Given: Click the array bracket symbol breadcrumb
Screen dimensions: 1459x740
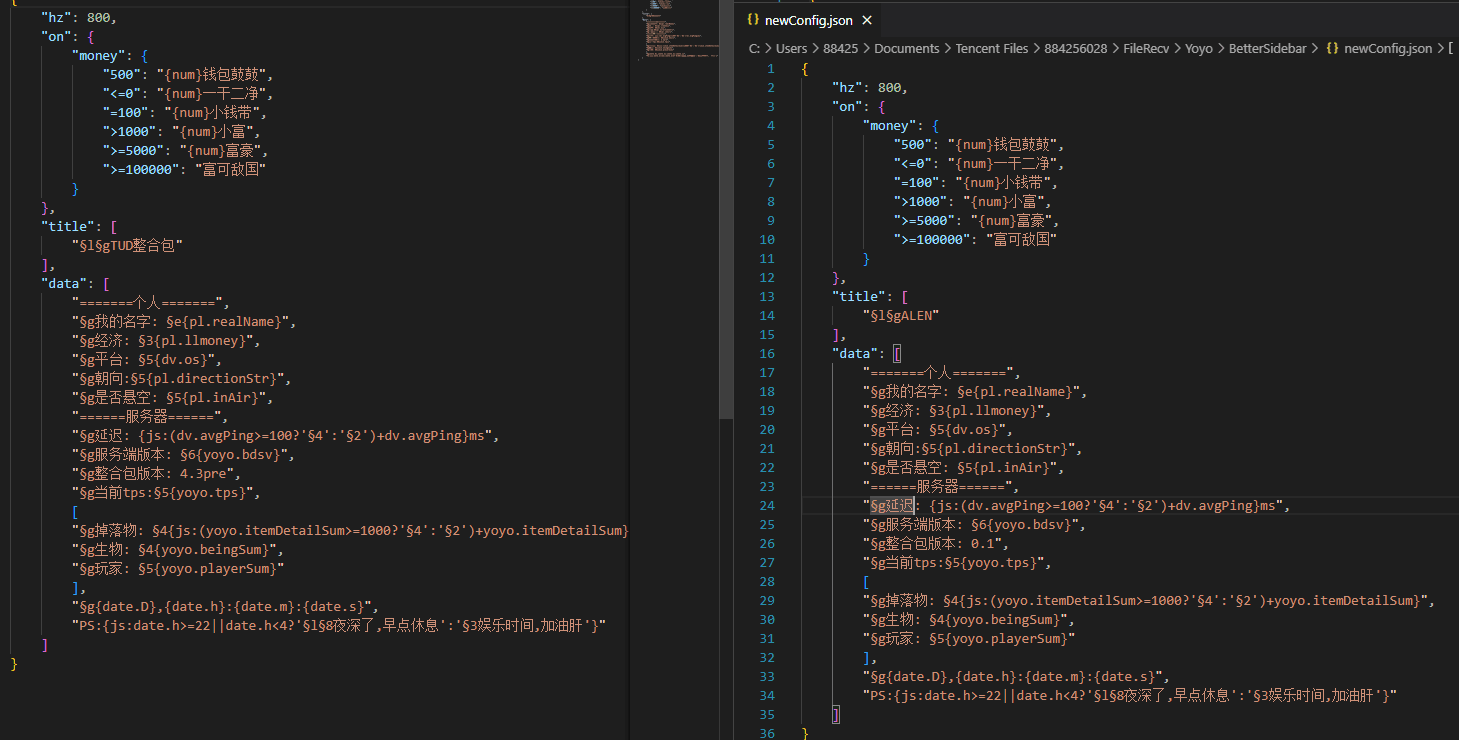Looking at the screenshot, I should tap(1450, 48).
